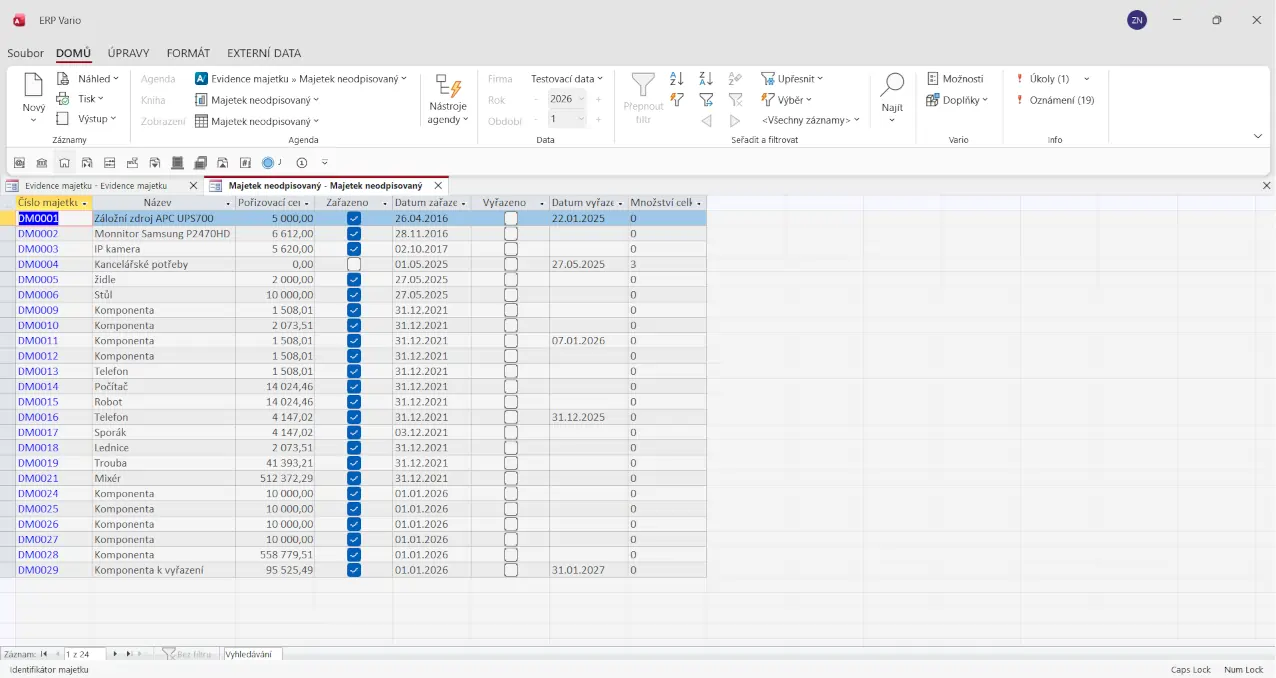Uncheck Zařazeno for Komponenta k vyřazení

(x=354, y=570)
